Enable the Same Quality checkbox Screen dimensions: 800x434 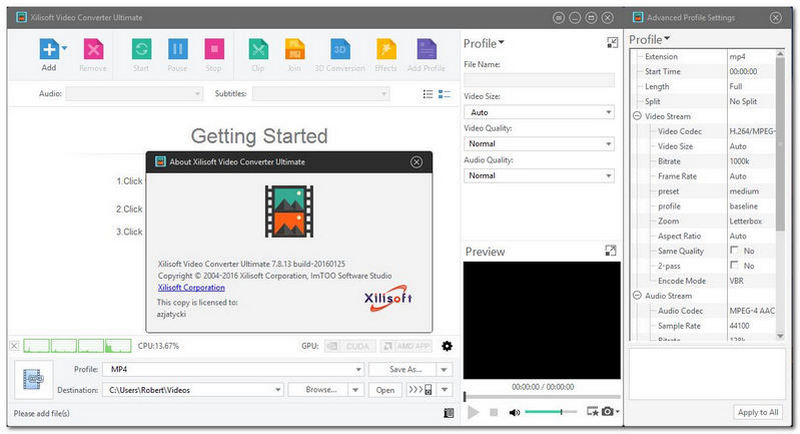pyautogui.click(x=735, y=249)
